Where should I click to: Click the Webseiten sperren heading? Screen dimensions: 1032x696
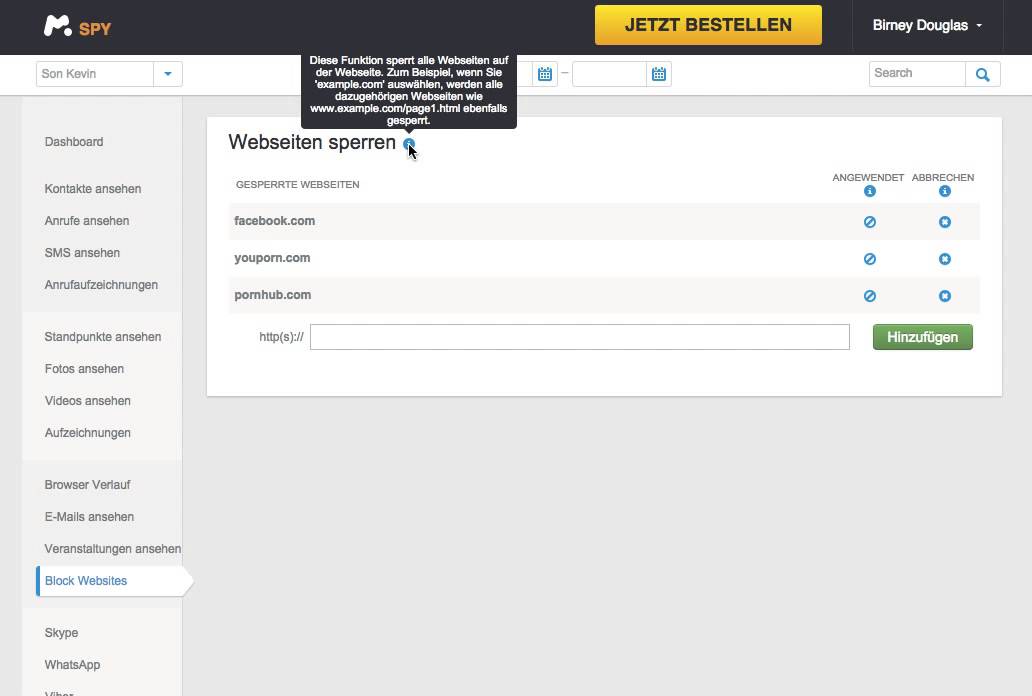[312, 142]
